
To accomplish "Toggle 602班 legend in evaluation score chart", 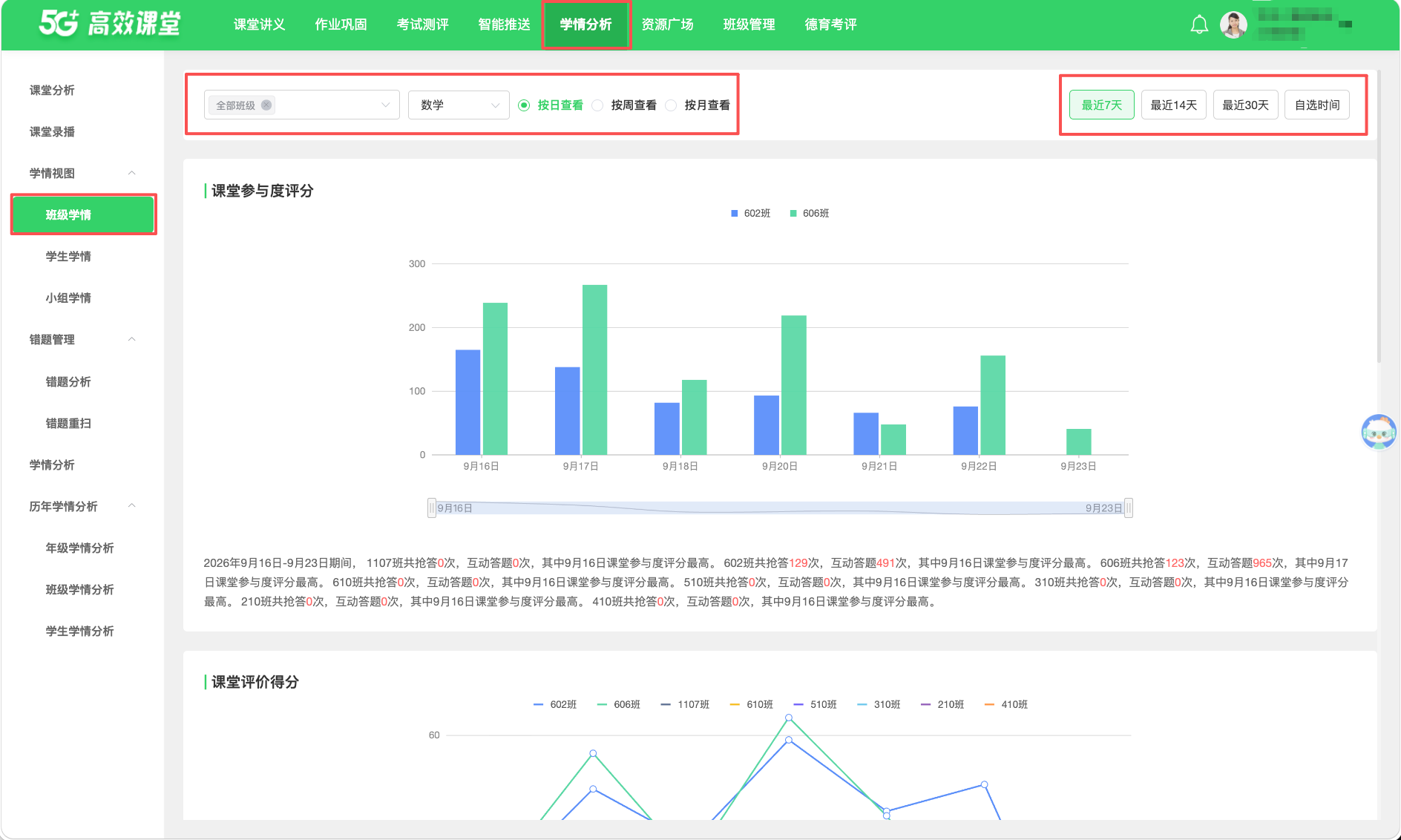I will (x=555, y=704).
